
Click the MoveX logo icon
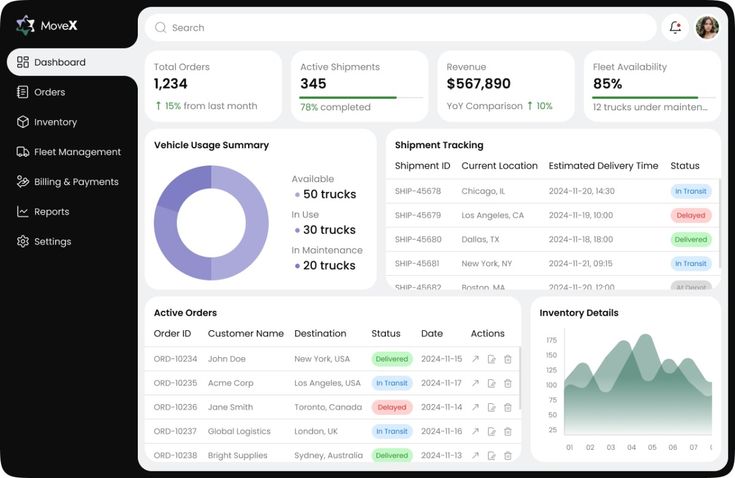(x=25, y=25)
